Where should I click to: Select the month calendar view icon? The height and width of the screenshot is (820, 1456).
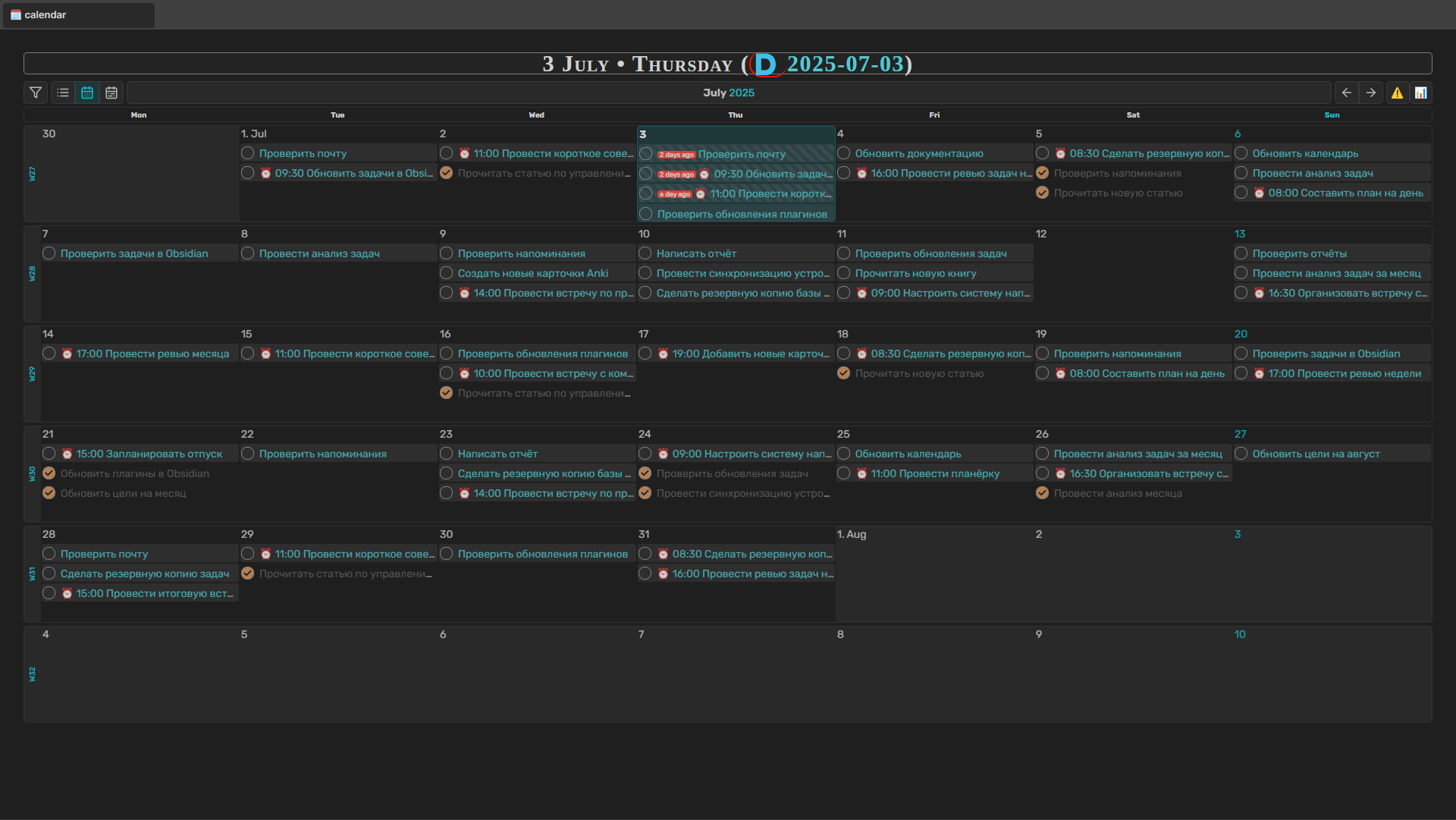point(87,93)
